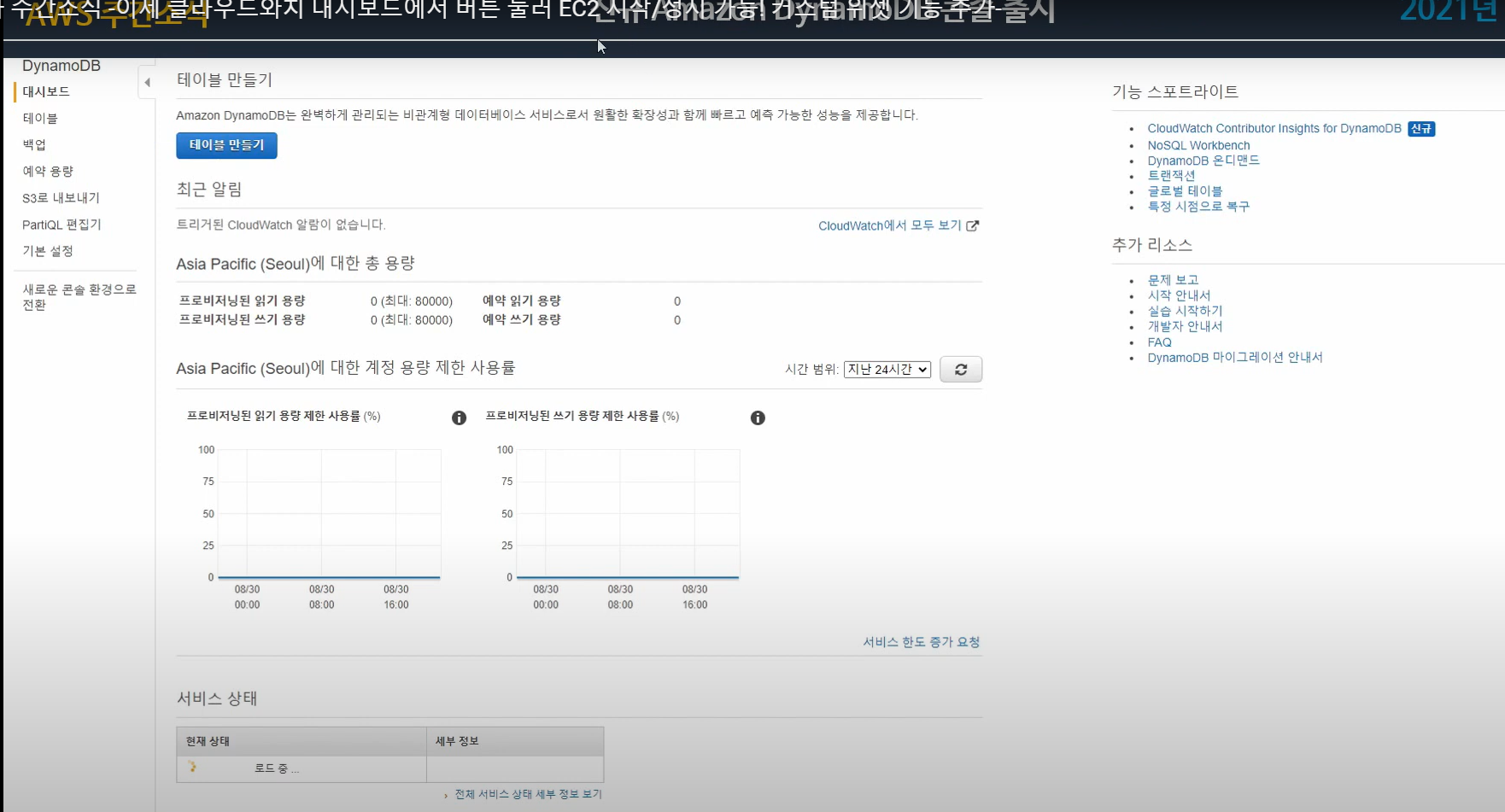Viewport: 1505px width, 812px height.
Task: Collapse the DynamoDB sidebar with the arrow
Action: click(x=147, y=83)
